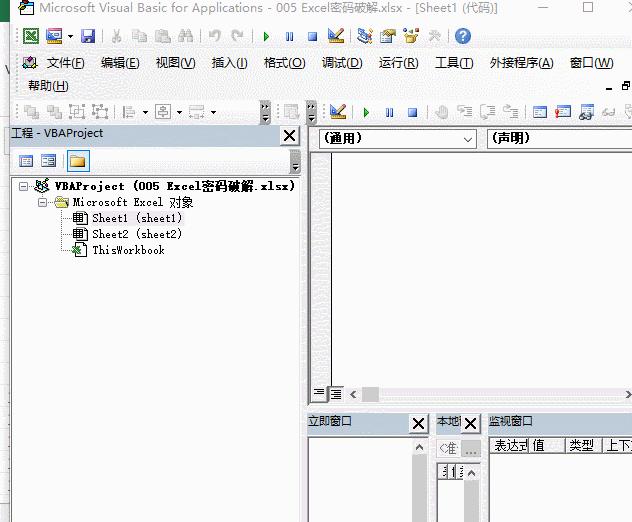Open the Immediate Window toolbar icon
632x522 pixels.
point(563,112)
